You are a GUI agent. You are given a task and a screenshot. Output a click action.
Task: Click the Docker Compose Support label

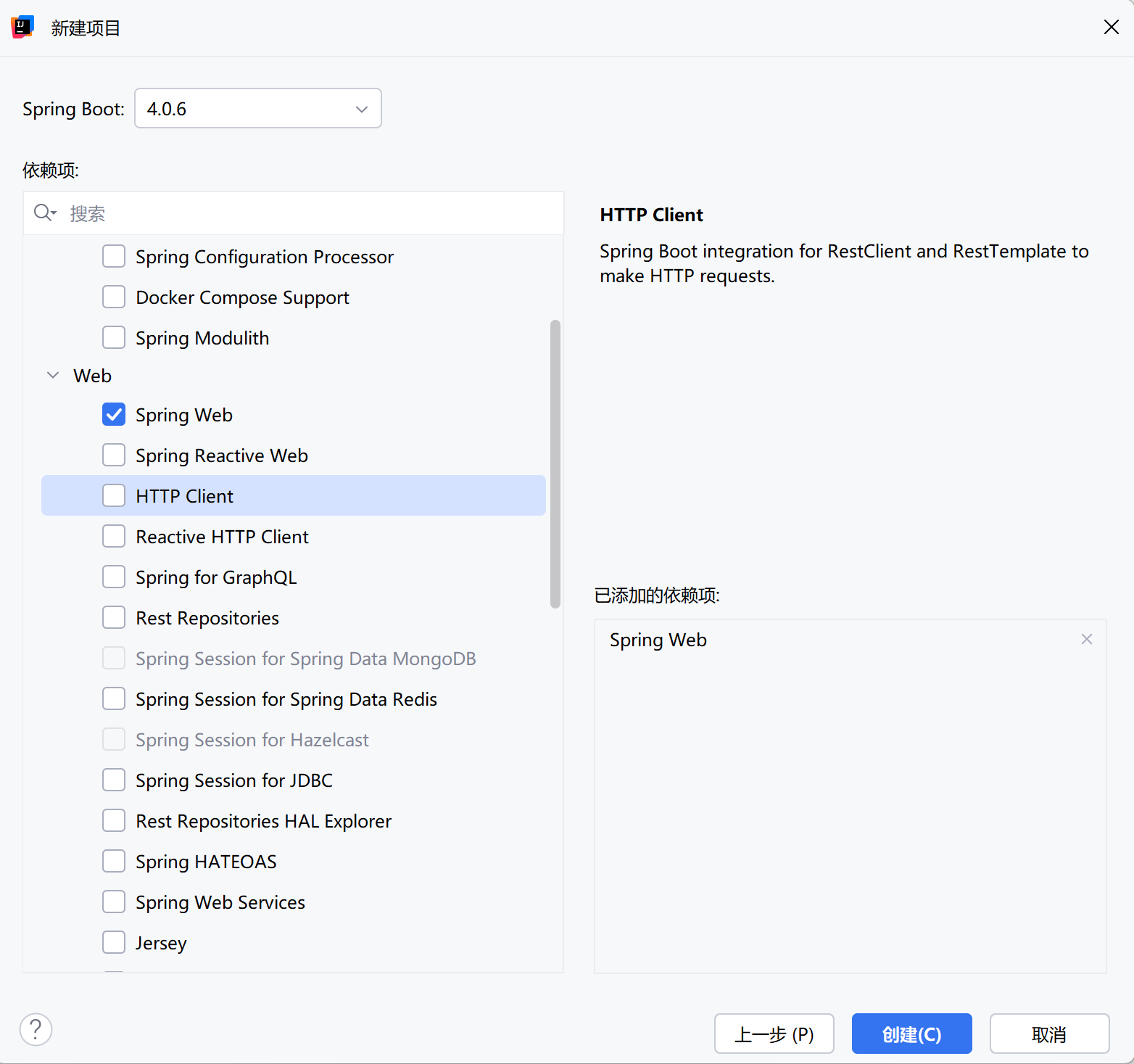pyautogui.click(x=242, y=297)
